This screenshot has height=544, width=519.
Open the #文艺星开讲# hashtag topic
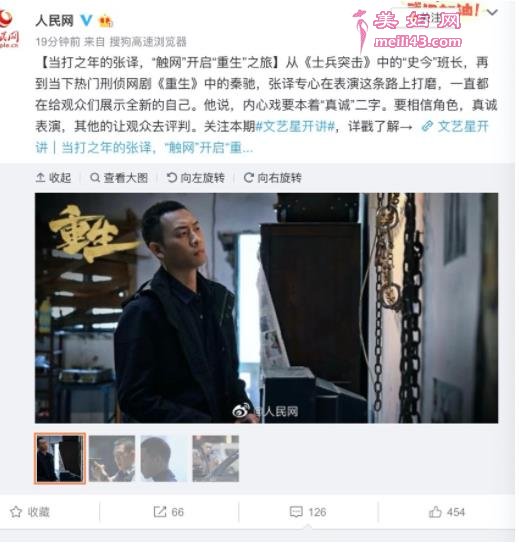click(296, 126)
